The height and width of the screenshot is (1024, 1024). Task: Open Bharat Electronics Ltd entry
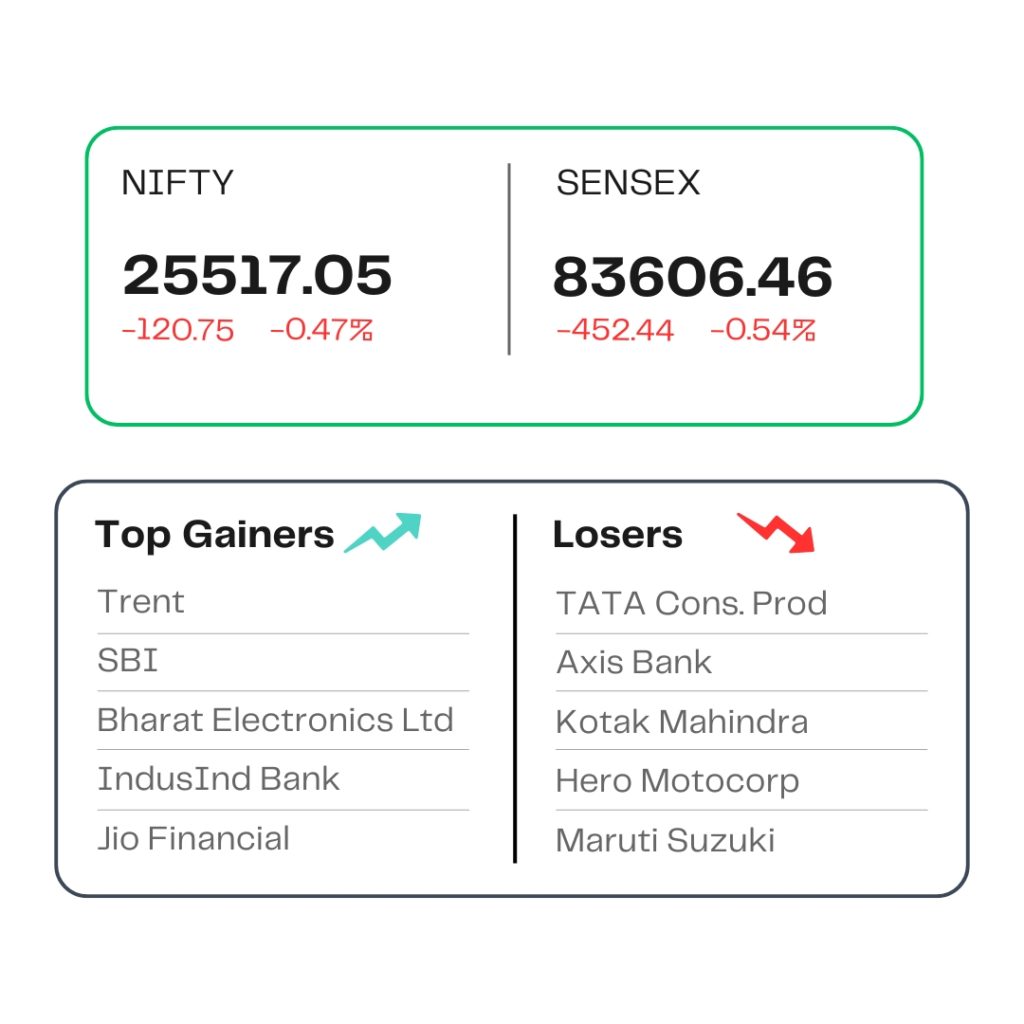click(x=275, y=720)
